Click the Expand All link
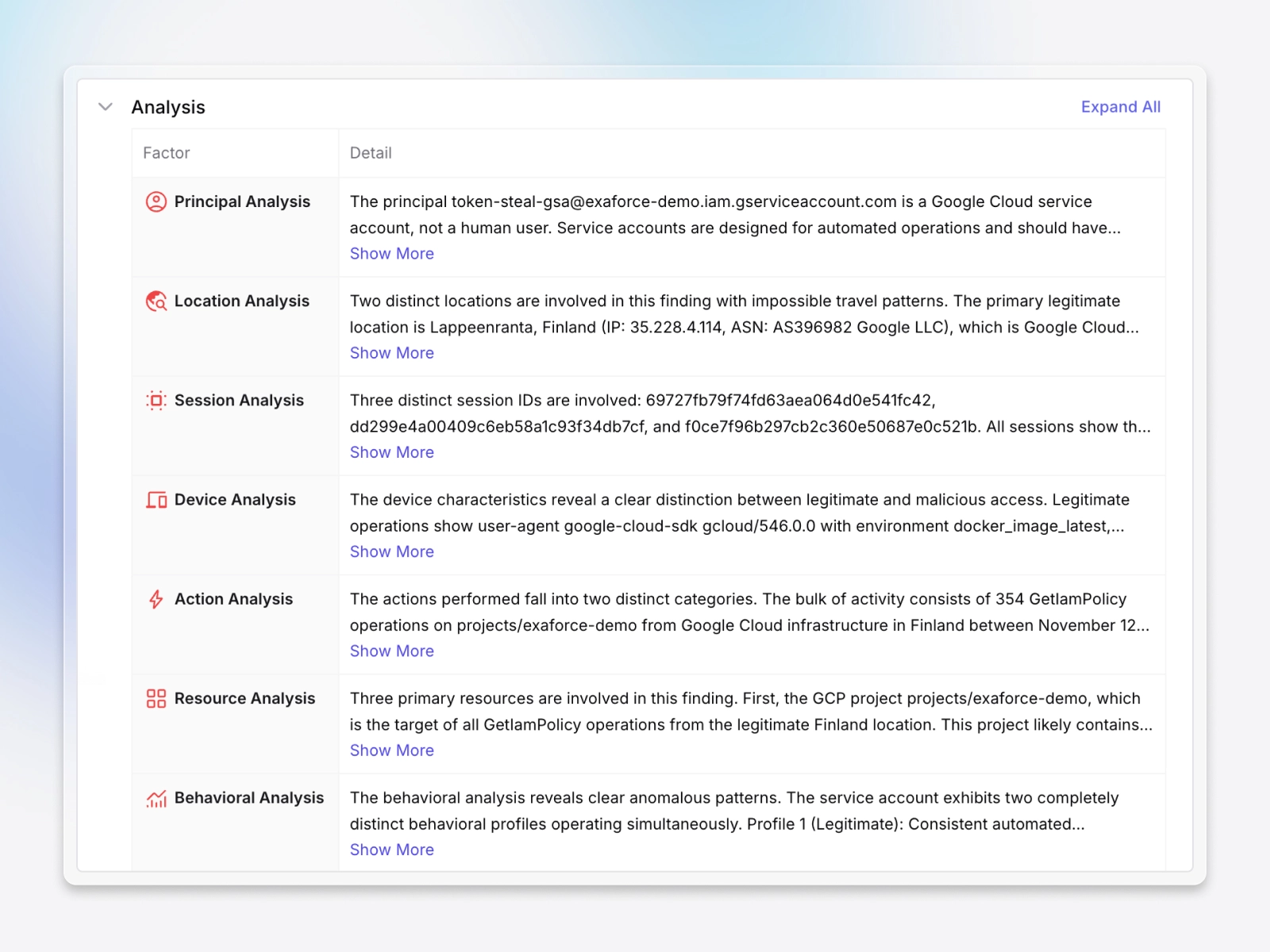Image resolution: width=1270 pixels, height=952 pixels. (1120, 106)
